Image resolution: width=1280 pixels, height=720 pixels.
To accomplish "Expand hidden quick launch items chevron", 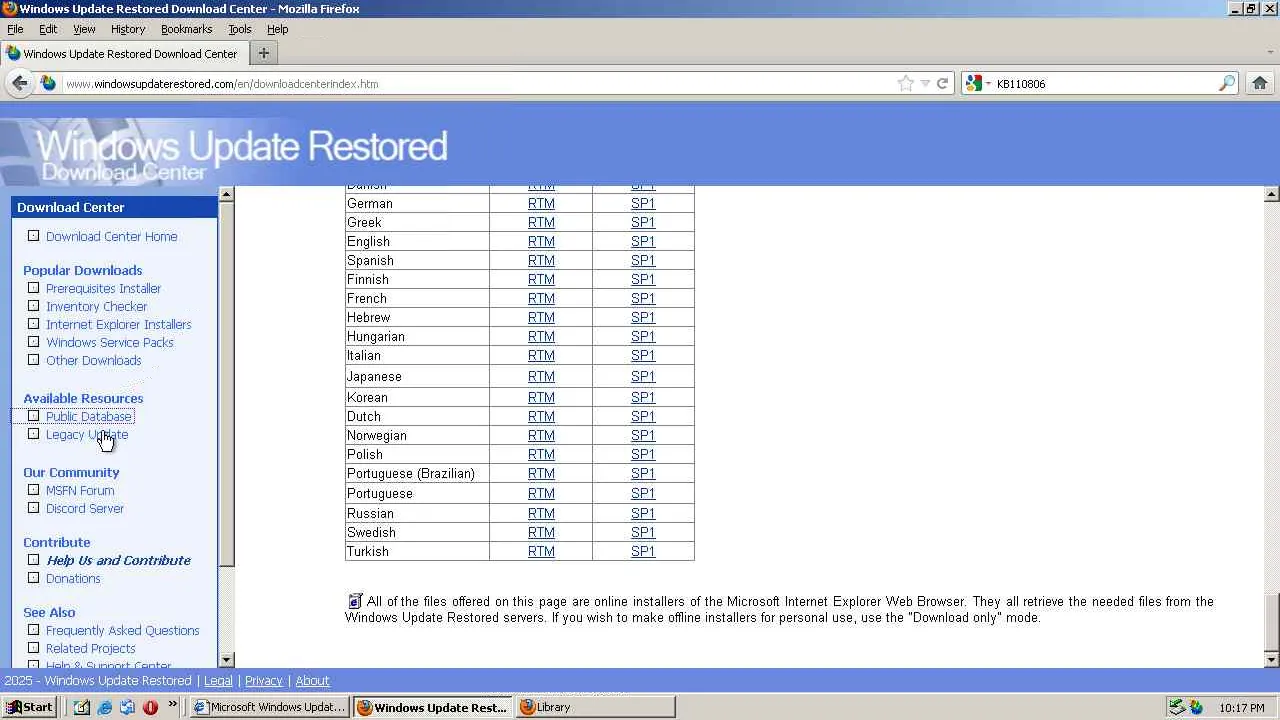I will [172, 705].
